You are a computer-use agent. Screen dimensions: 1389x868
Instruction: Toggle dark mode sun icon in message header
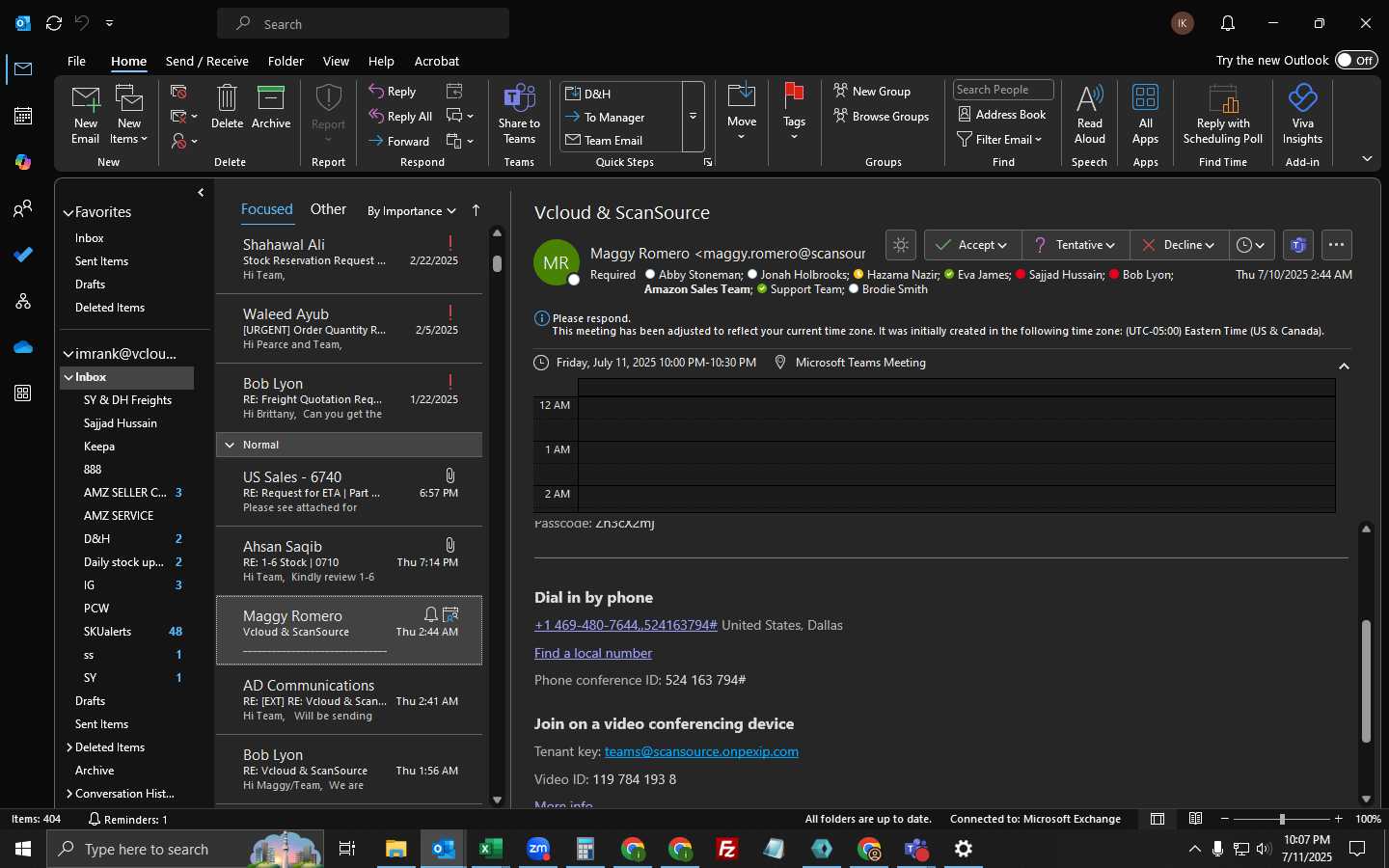pos(900,245)
